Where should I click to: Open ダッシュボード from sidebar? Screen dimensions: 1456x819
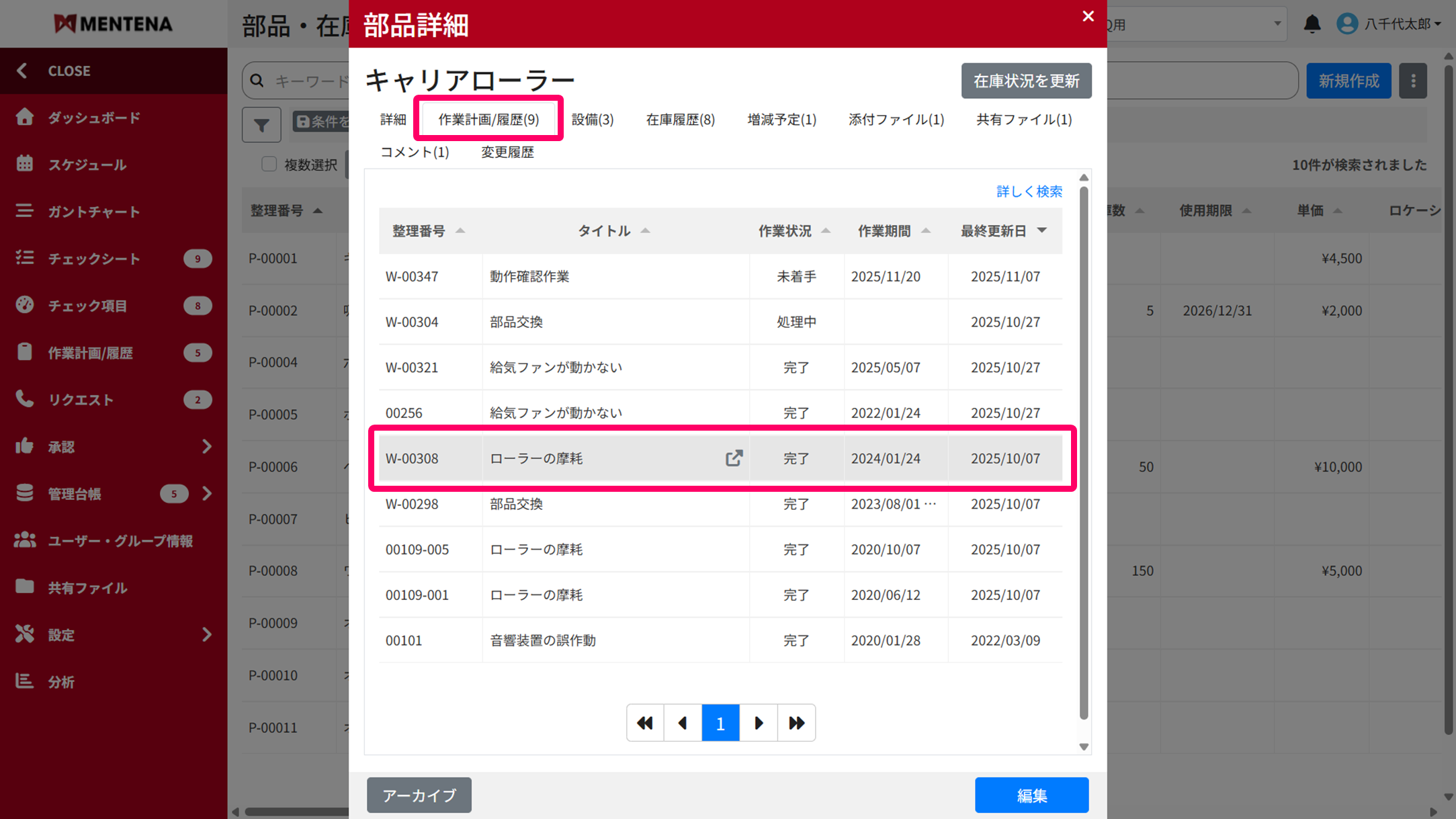94,118
